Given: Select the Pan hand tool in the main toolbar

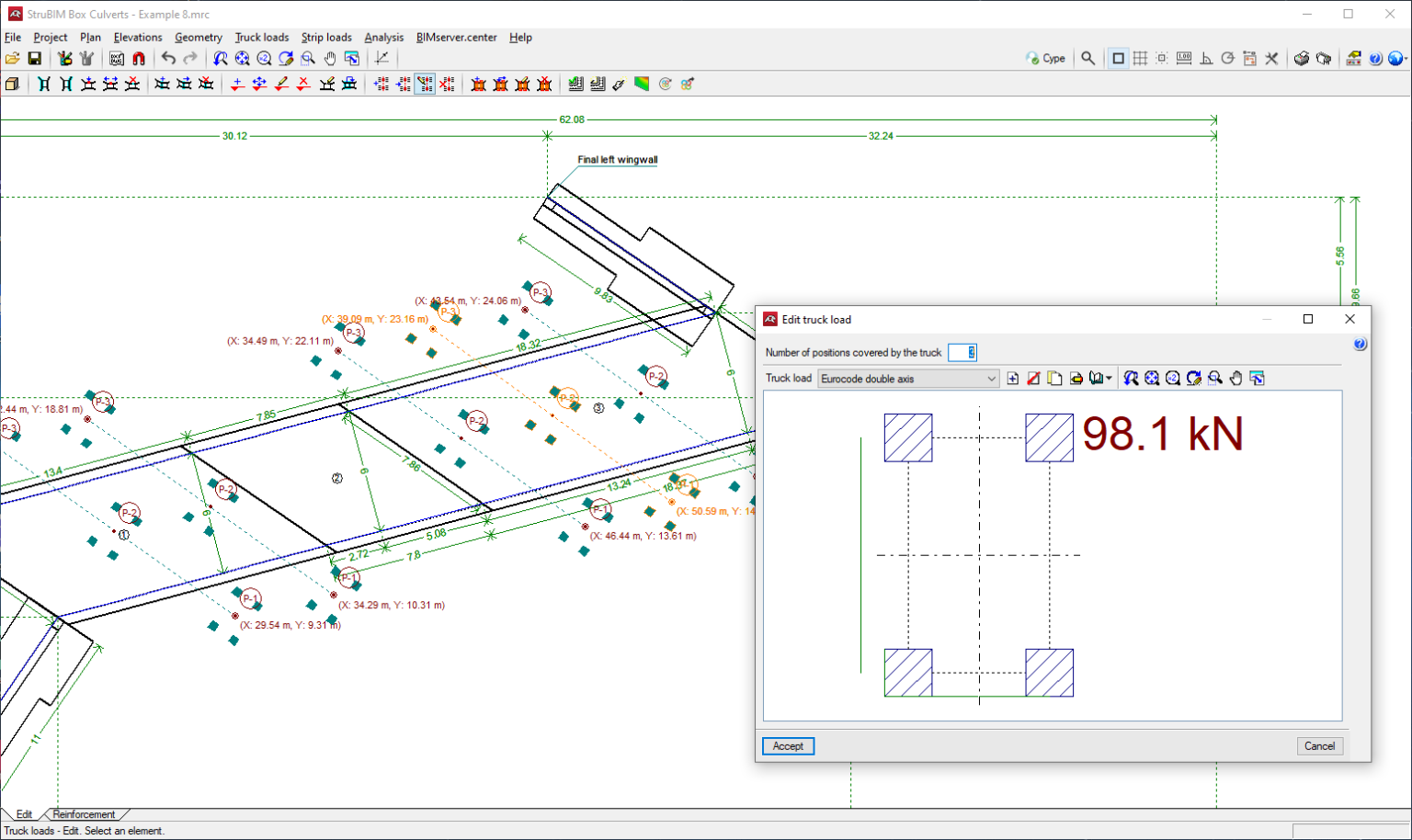Looking at the screenshot, I should [330, 58].
